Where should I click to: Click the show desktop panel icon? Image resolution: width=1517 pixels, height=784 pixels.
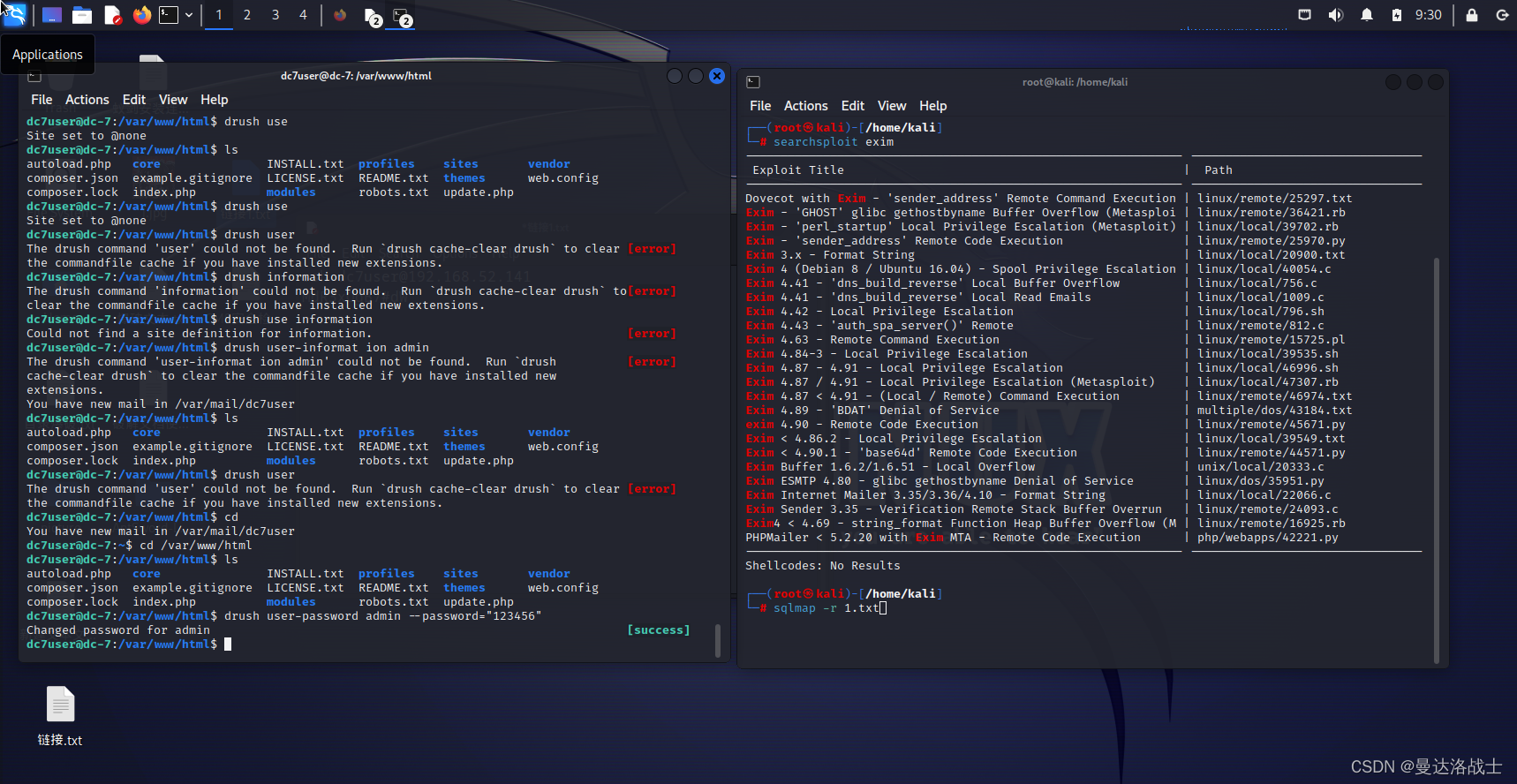pos(52,15)
